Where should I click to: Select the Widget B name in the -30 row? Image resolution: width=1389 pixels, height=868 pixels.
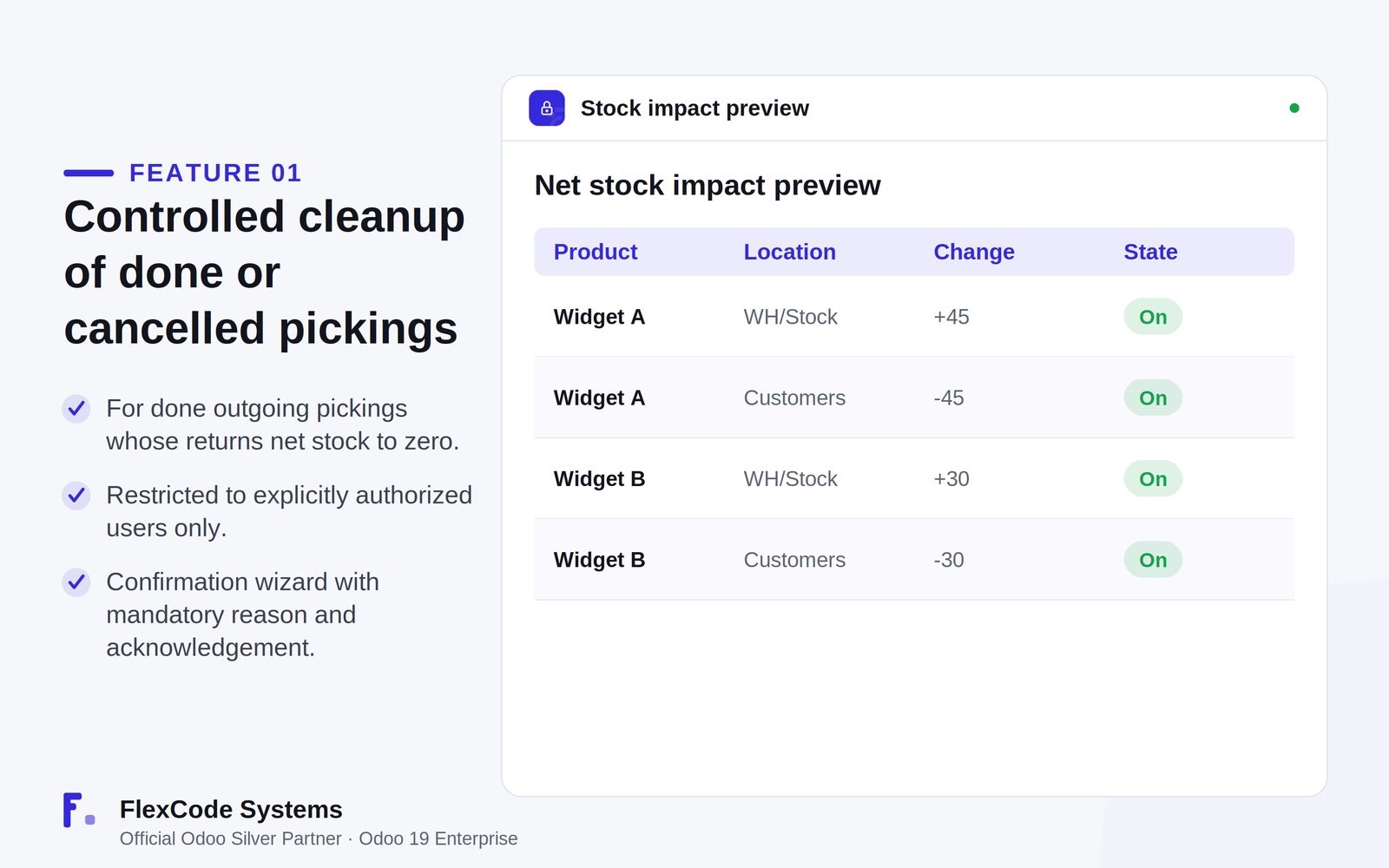600,560
